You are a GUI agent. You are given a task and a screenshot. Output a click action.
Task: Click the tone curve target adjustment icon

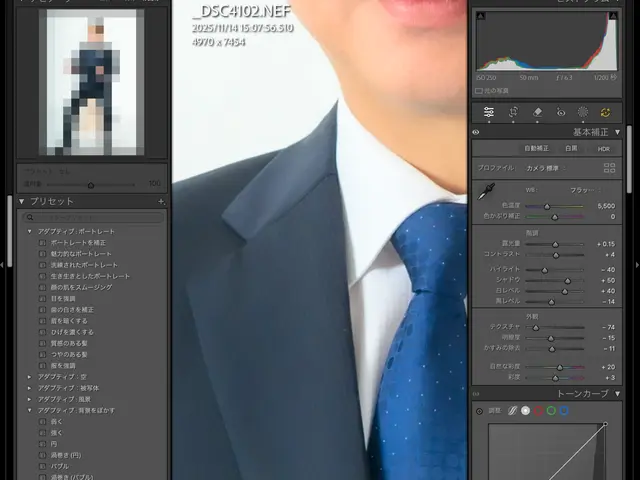coord(480,411)
